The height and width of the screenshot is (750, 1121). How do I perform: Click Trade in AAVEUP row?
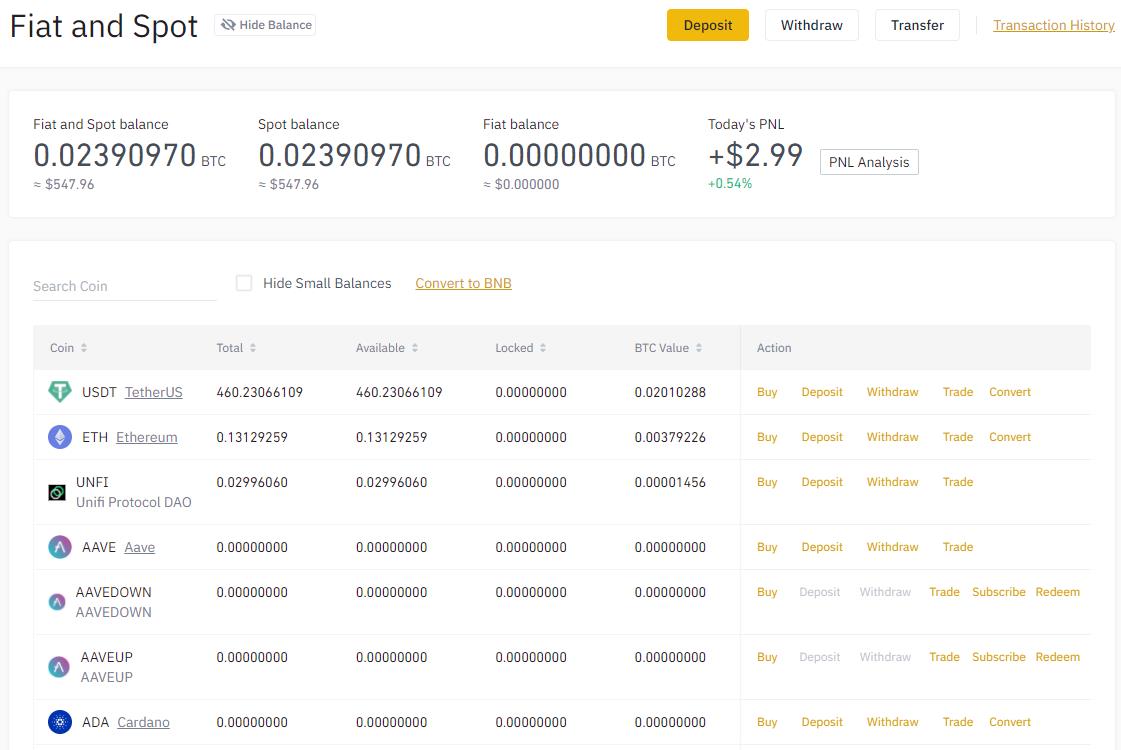click(x=944, y=657)
